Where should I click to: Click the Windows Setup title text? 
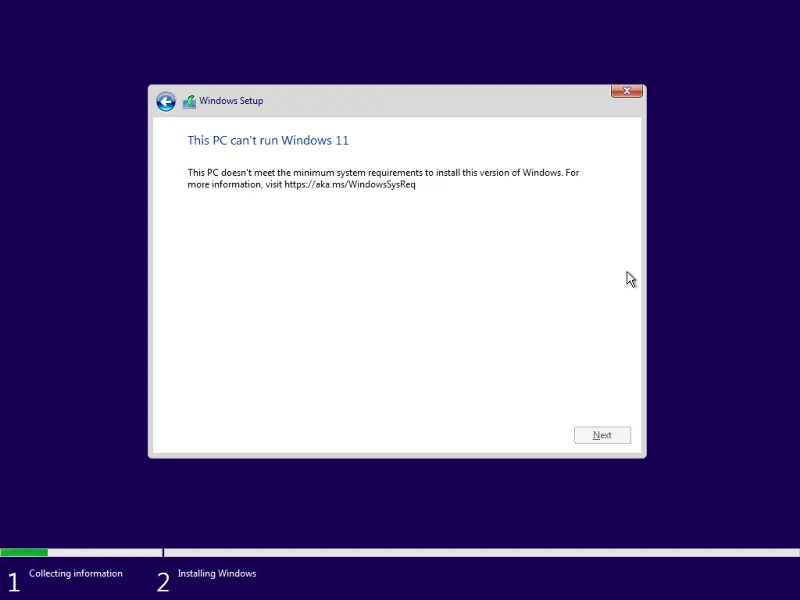point(232,101)
